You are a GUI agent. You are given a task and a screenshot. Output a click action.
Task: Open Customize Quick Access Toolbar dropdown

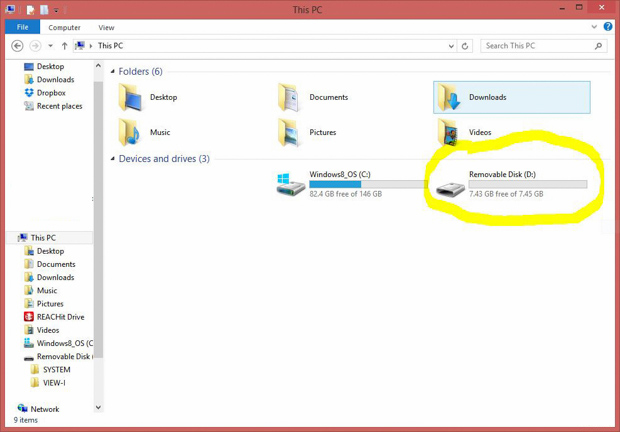coord(56,10)
